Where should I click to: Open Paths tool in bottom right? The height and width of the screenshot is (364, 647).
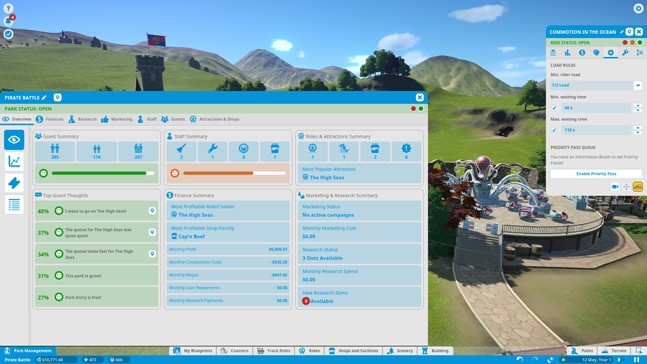click(582, 351)
